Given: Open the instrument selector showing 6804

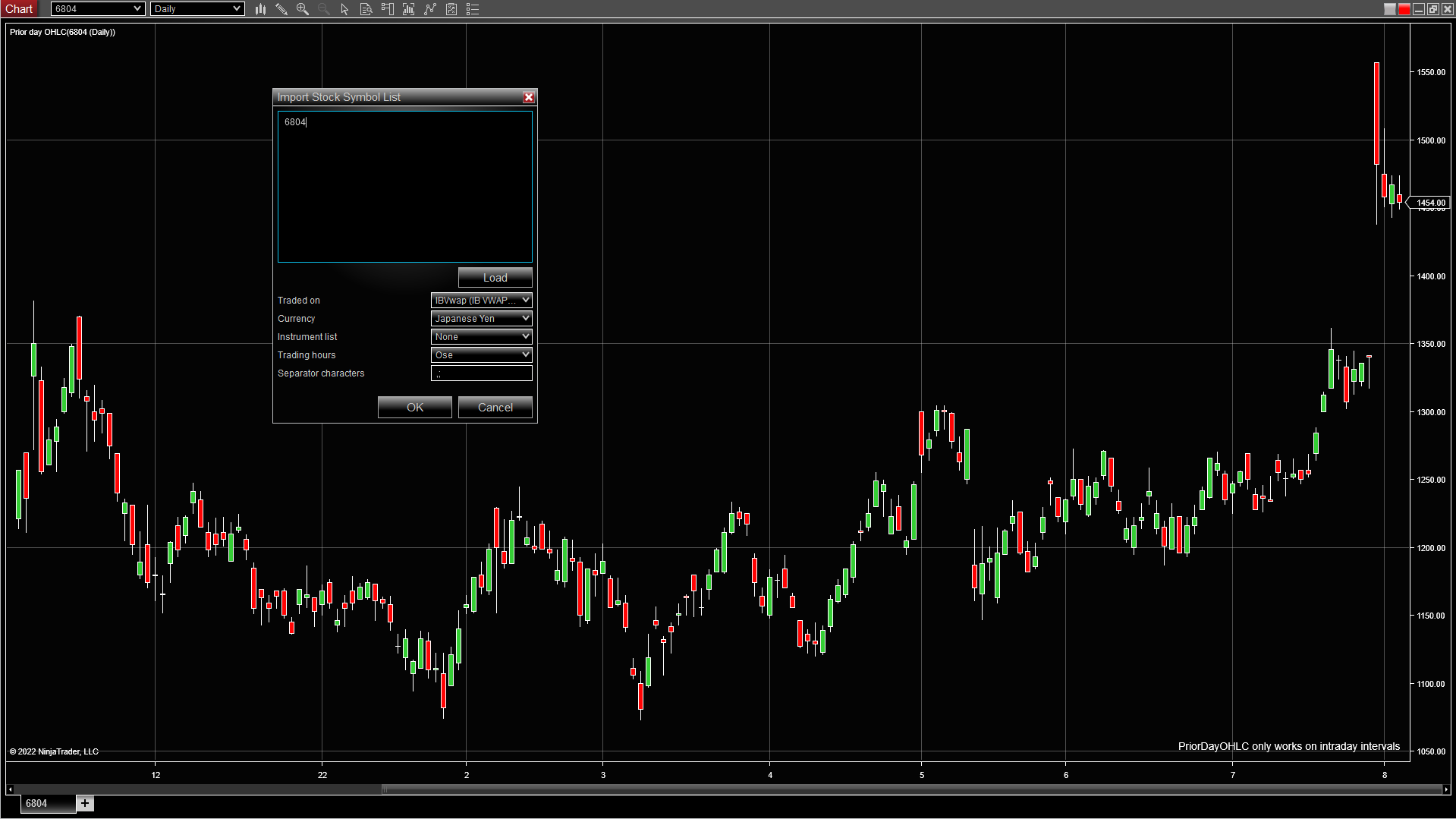Looking at the screenshot, I should [97, 9].
